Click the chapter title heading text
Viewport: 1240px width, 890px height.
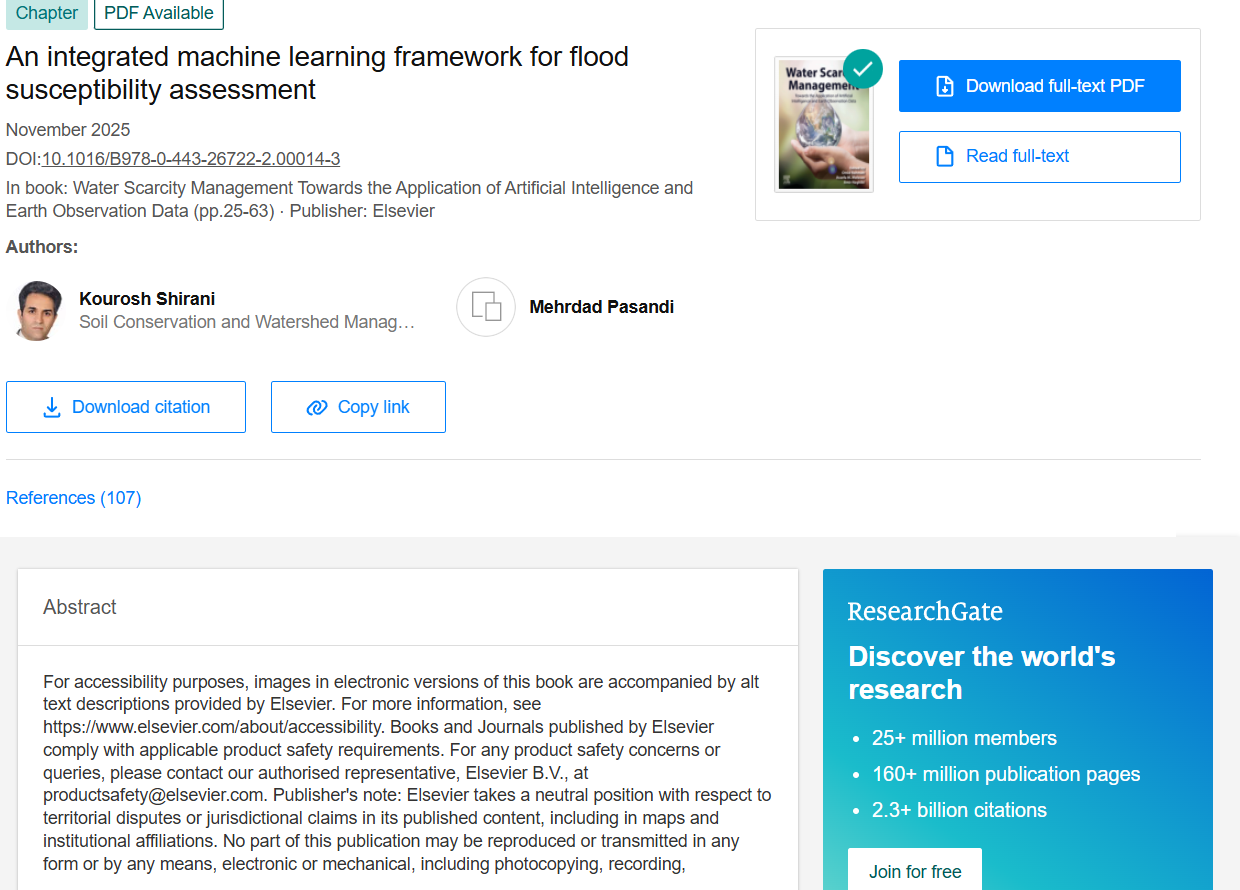pos(317,73)
